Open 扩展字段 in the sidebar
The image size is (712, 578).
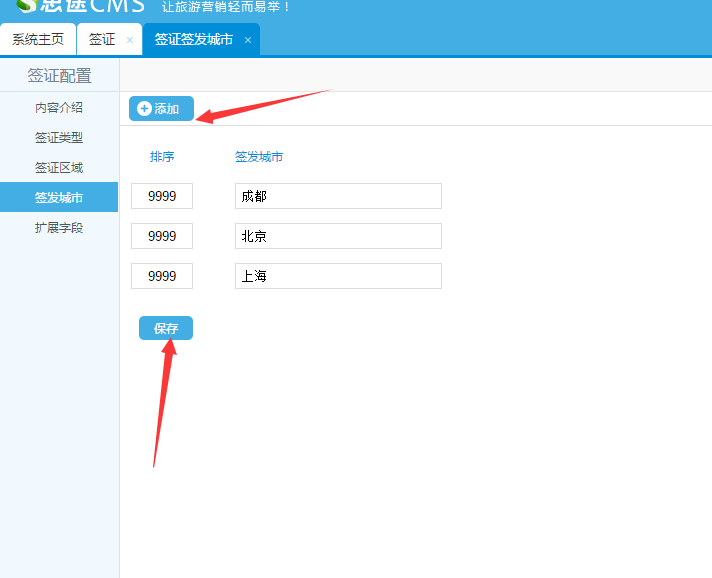[59, 228]
